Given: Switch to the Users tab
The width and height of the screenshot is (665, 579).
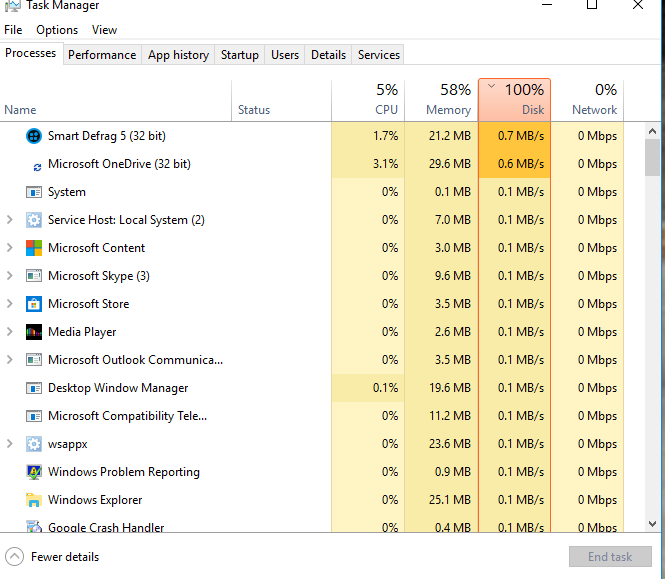Looking at the screenshot, I should tap(285, 55).
